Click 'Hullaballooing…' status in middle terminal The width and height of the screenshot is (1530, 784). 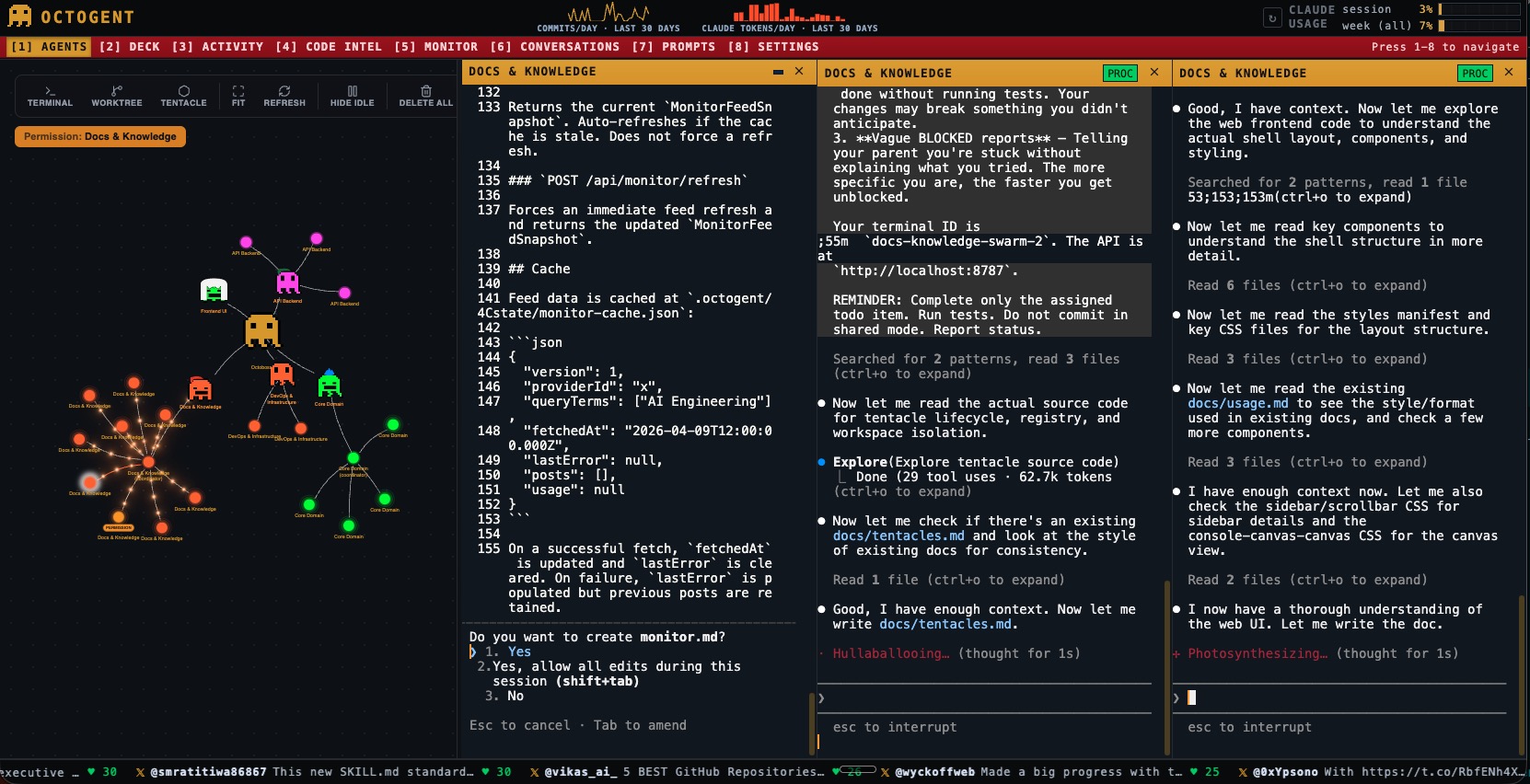891,653
